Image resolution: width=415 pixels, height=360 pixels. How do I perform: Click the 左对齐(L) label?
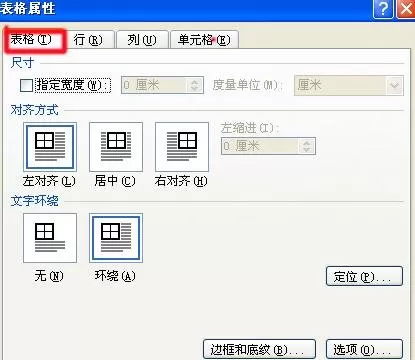point(49,181)
